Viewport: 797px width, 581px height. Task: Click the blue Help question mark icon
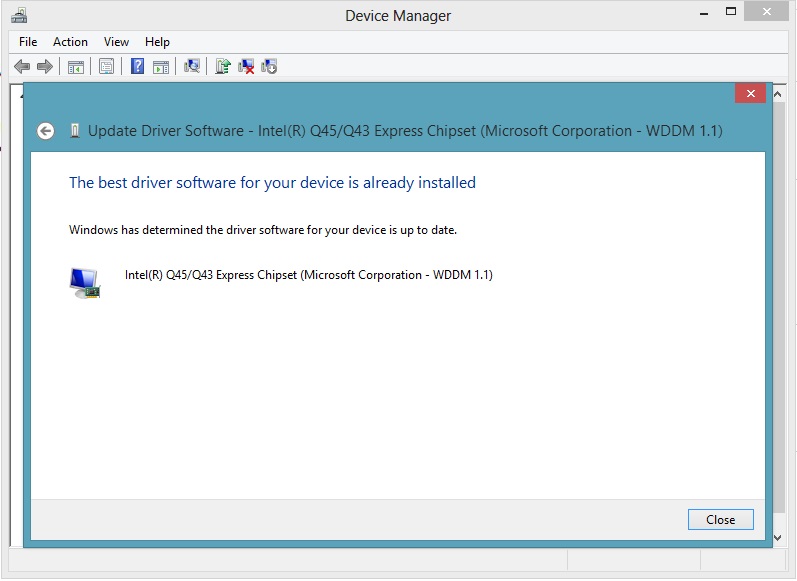138,67
